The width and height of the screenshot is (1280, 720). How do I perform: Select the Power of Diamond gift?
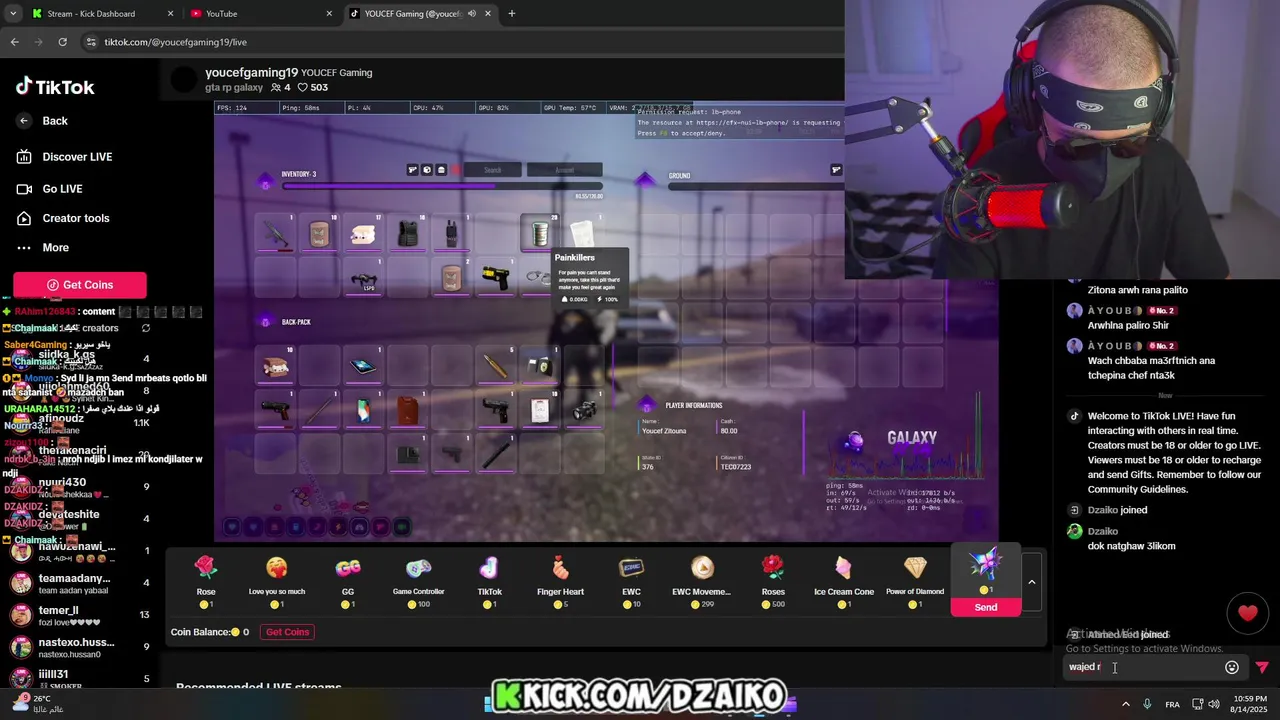pos(915,580)
